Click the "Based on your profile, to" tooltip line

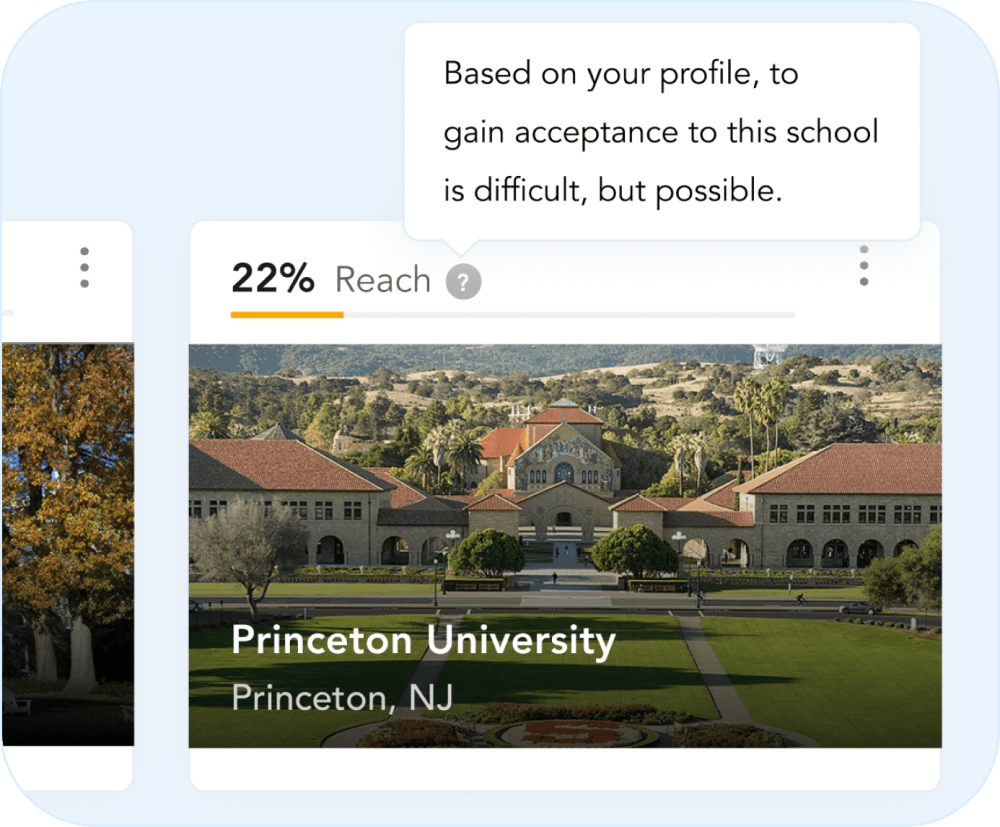point(620,75)
